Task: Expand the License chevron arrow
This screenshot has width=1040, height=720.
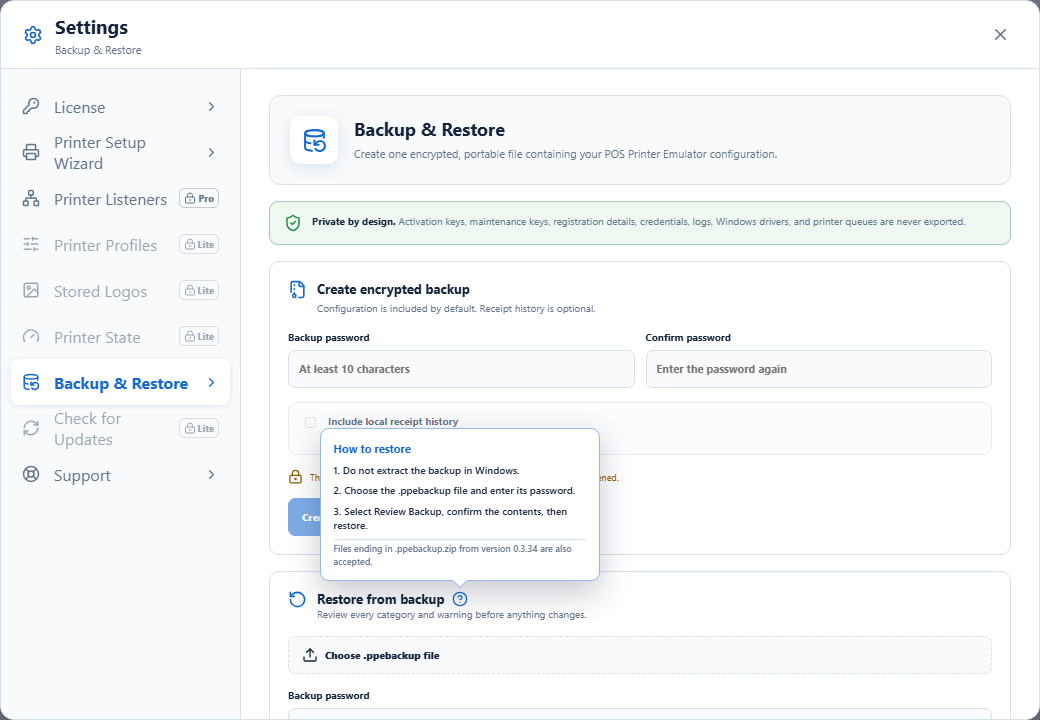Action: 211,107
